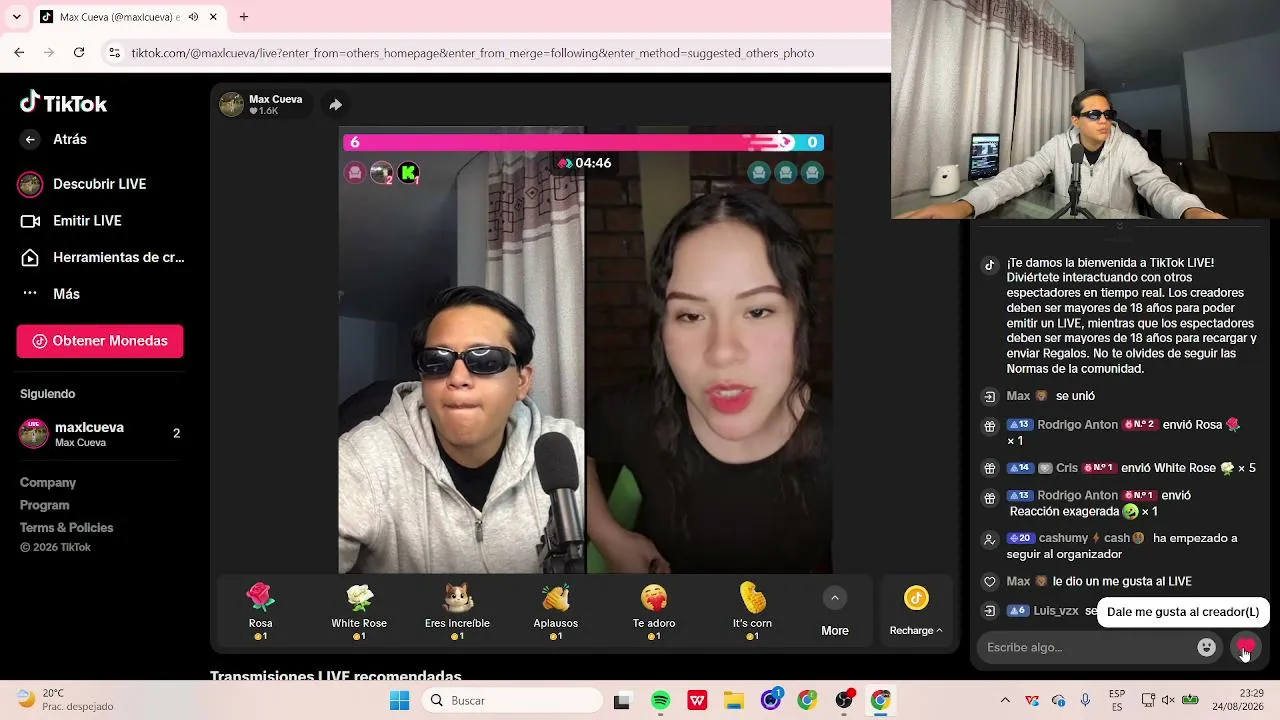
Task: Click Rodrigo Anton's name beside envió Rosa
Action: click(x=1078, y=425)
